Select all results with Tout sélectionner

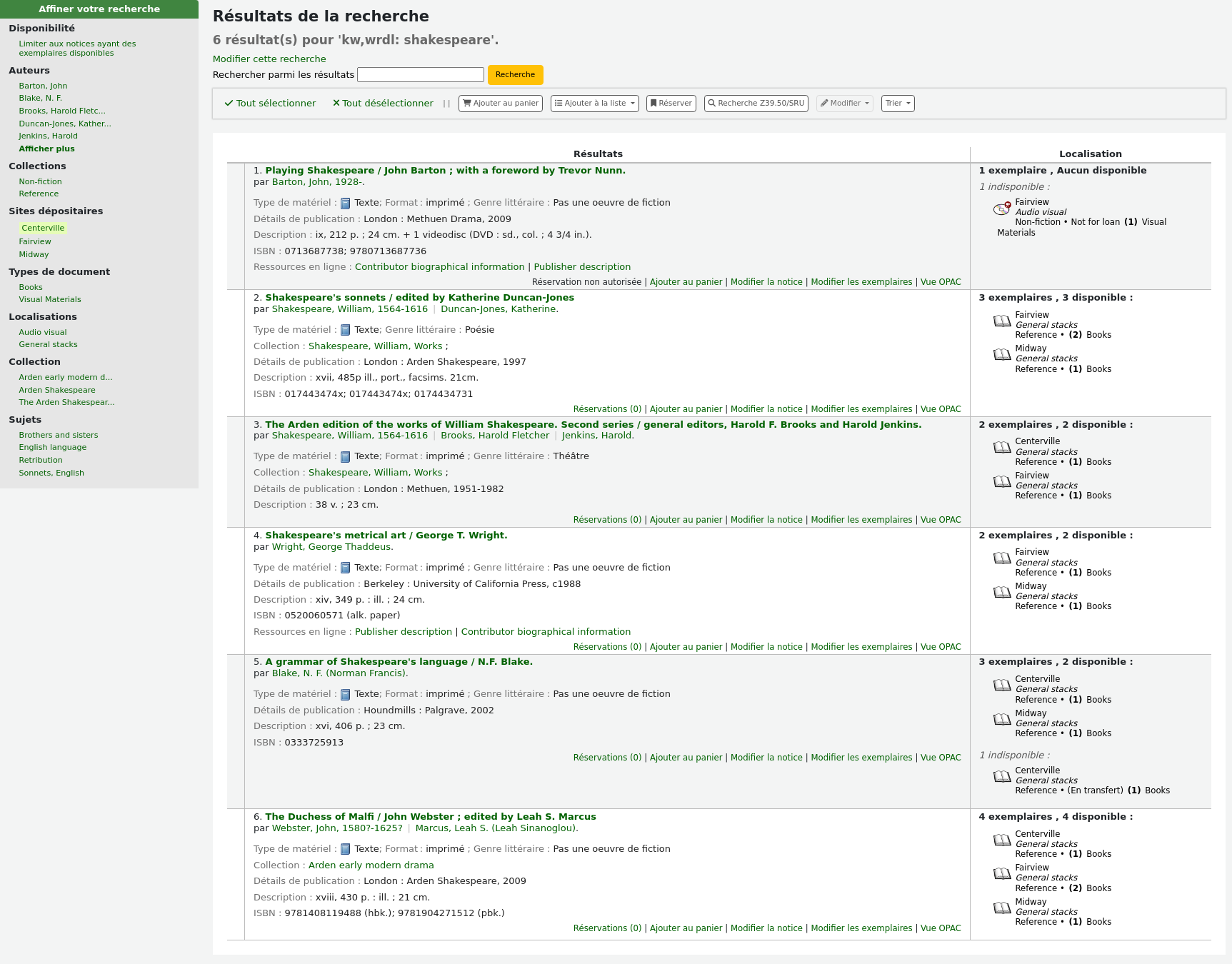pos(270,104)
